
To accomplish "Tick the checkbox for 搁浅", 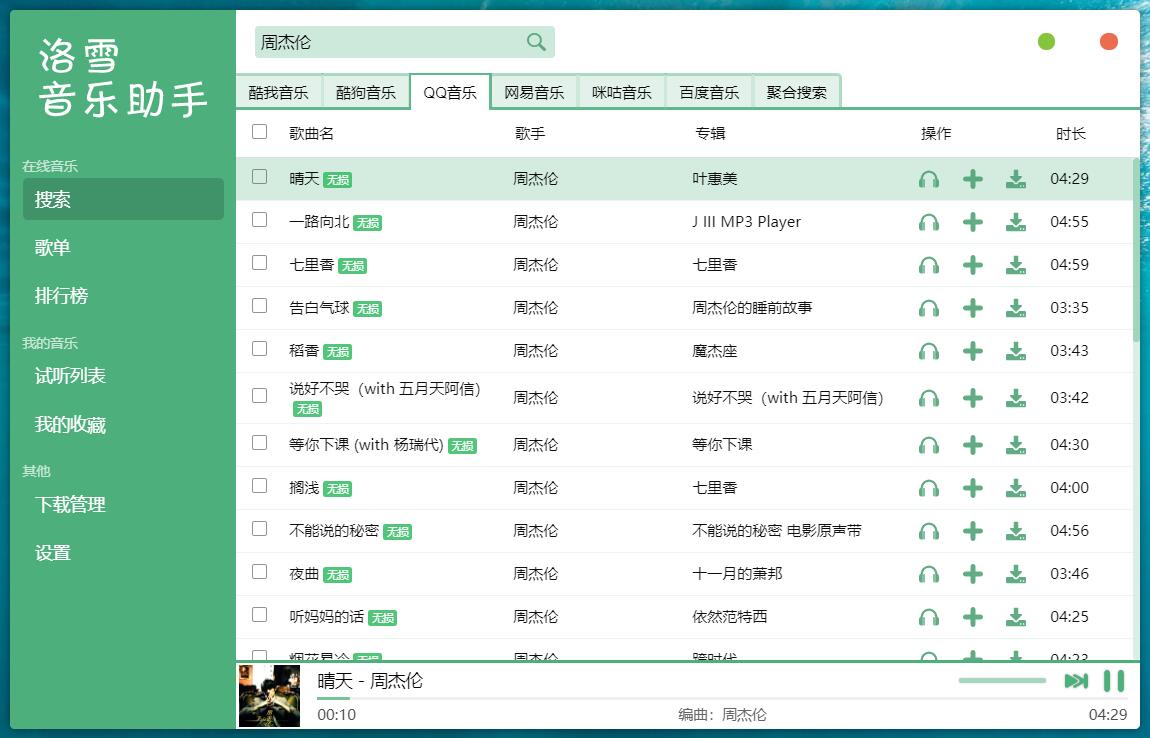I will (x=260, y=486).
